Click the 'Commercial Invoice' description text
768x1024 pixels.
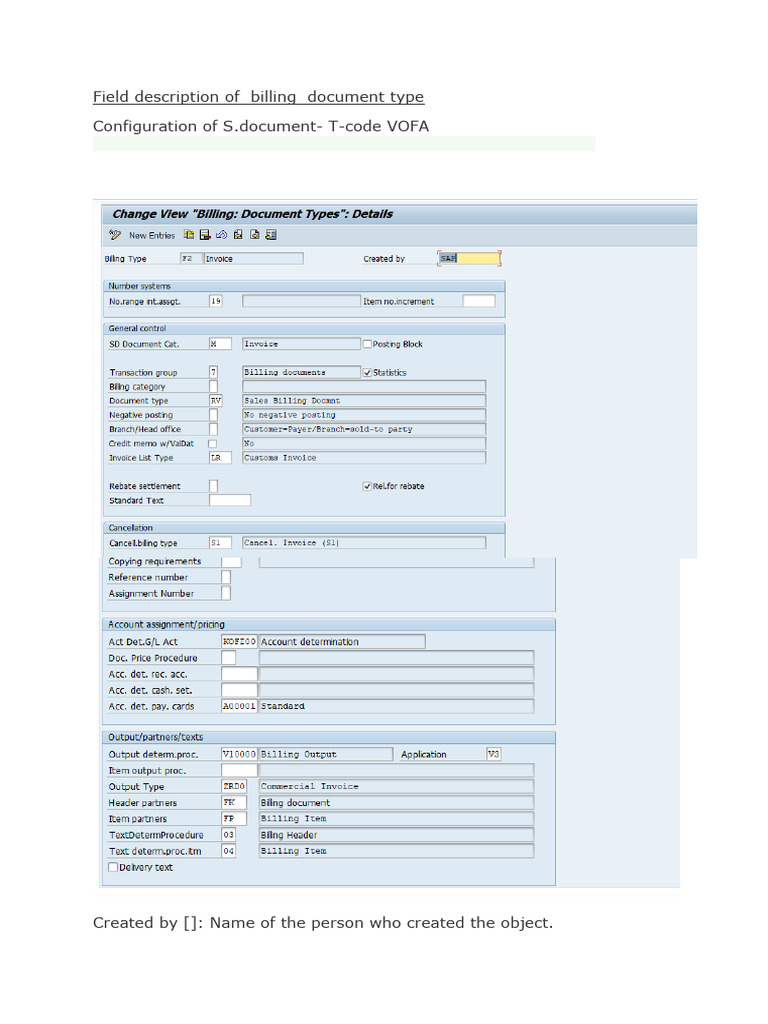point(310,786)
